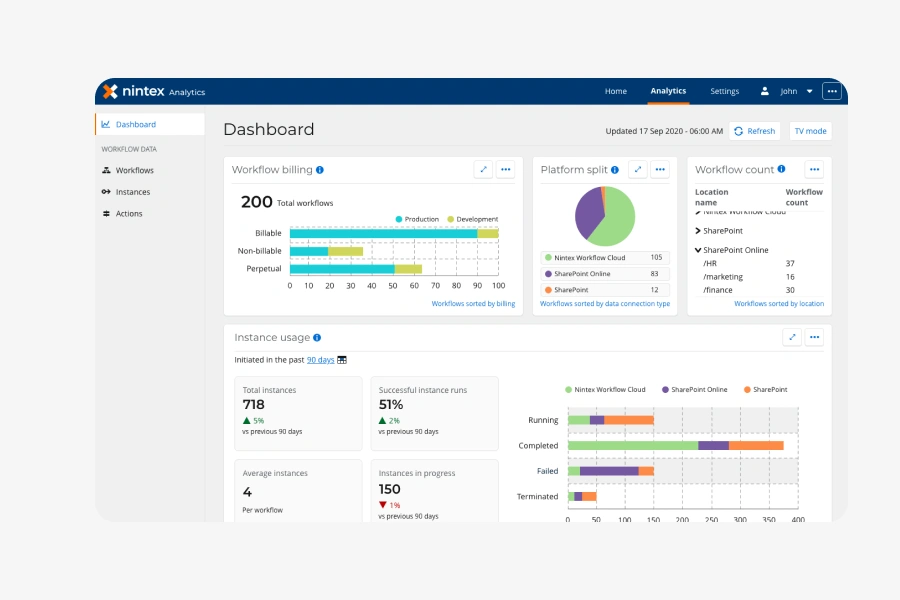Click the Completed bar in Instance usage chart

676,446
